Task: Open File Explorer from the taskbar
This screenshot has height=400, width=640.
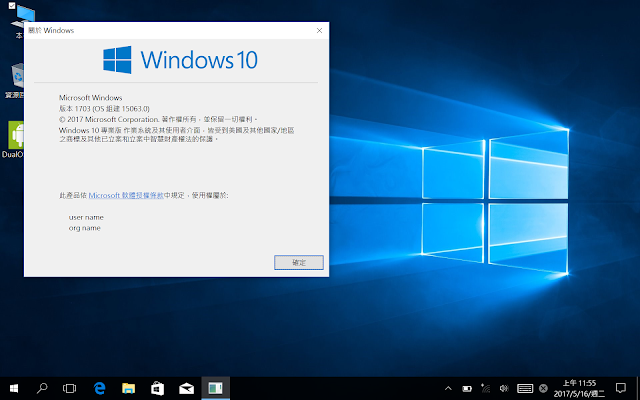Action: point(128,388)
